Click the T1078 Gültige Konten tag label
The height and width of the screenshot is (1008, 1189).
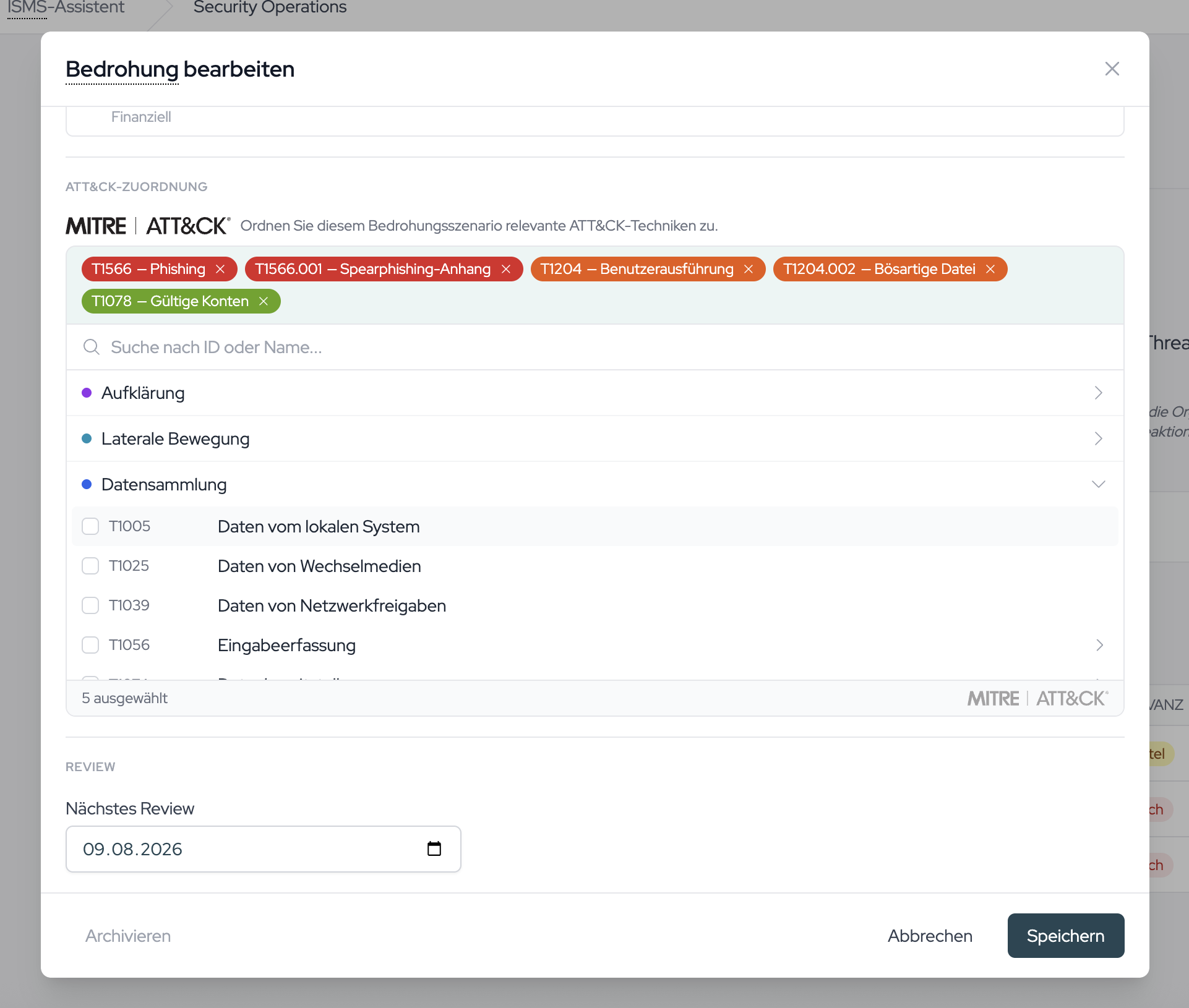pos(170,301)
